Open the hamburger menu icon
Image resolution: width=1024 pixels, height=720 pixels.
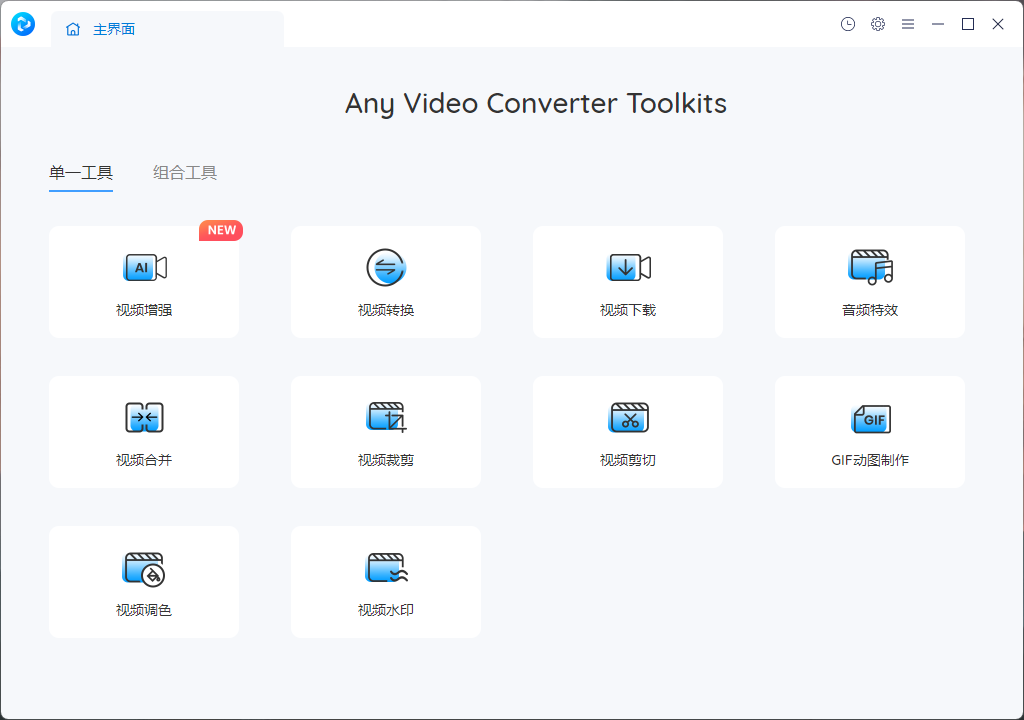908,24
